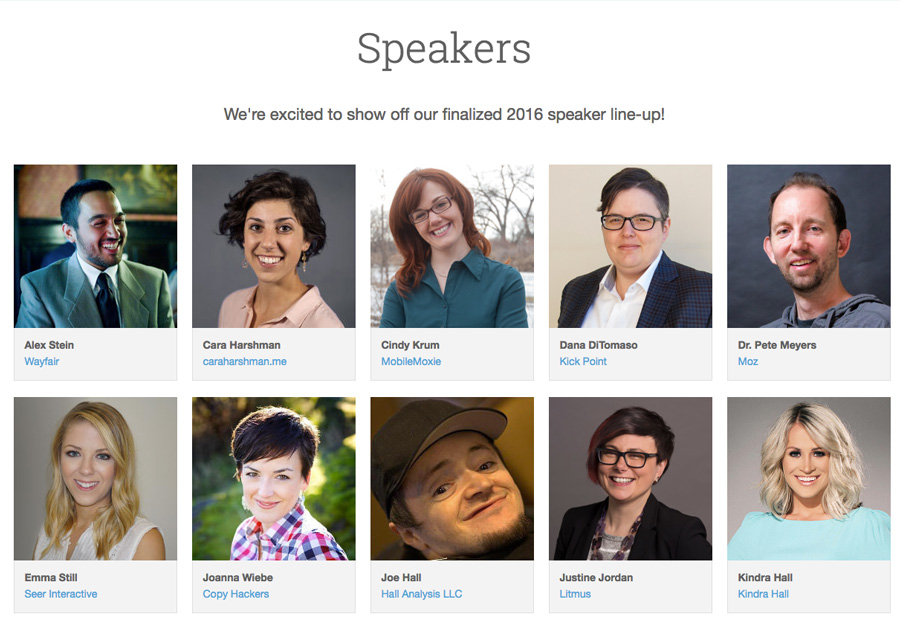This screenshot has height=621, width=900.
Task: Open Cara Harshman's portrait thumbnail
Action: [x=274, y=246]
